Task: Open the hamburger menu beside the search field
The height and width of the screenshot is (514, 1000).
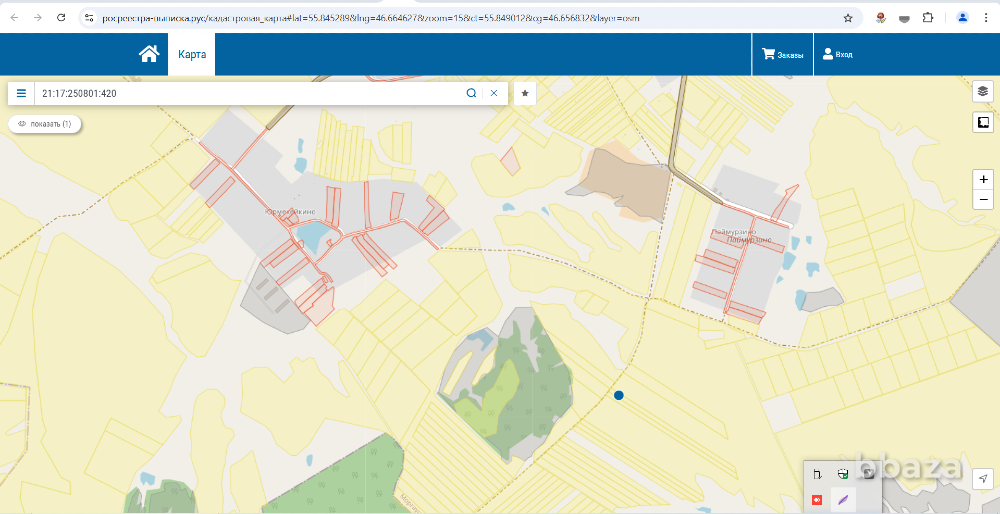Action: [x=21, y=93]
